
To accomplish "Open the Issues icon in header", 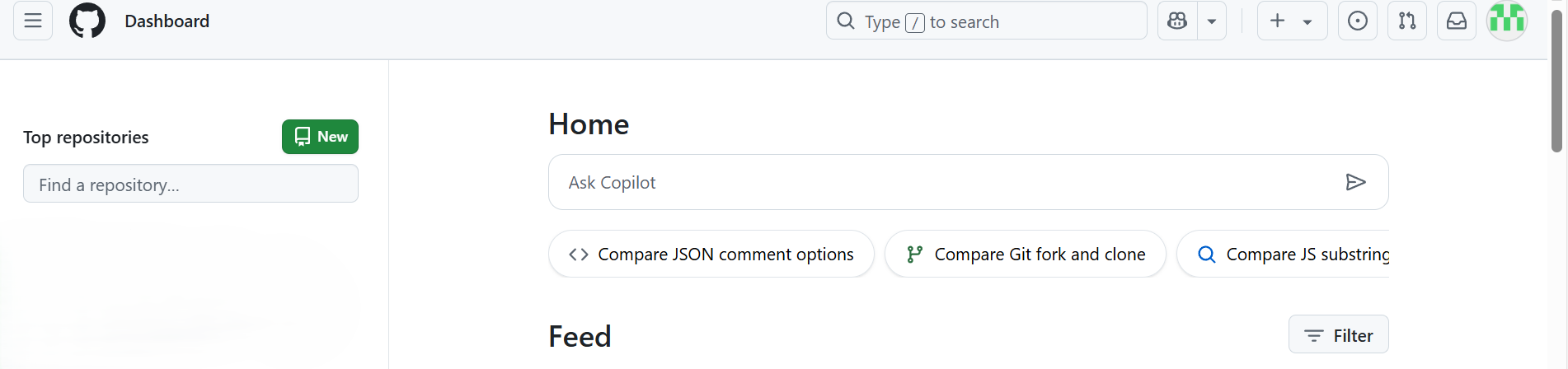I will 1358,21.
